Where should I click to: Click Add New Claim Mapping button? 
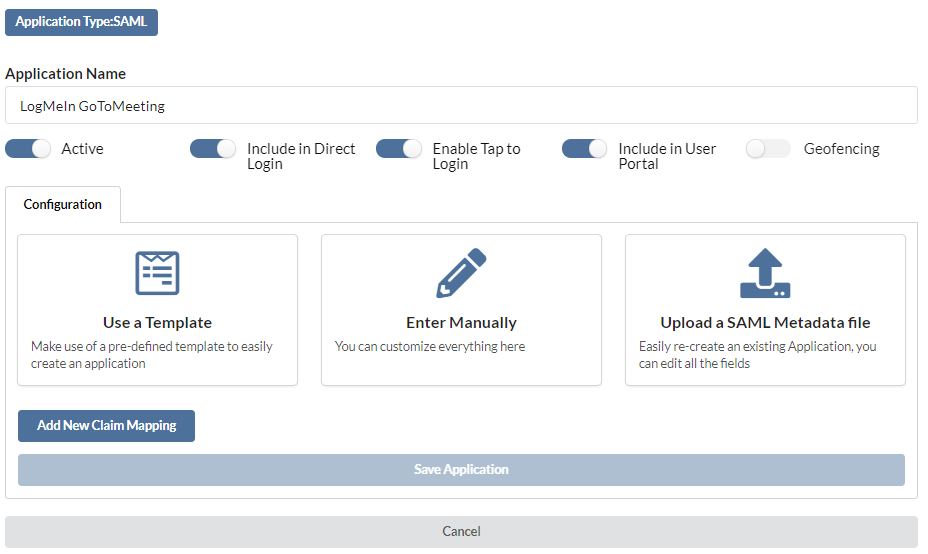tap(107, 426)
